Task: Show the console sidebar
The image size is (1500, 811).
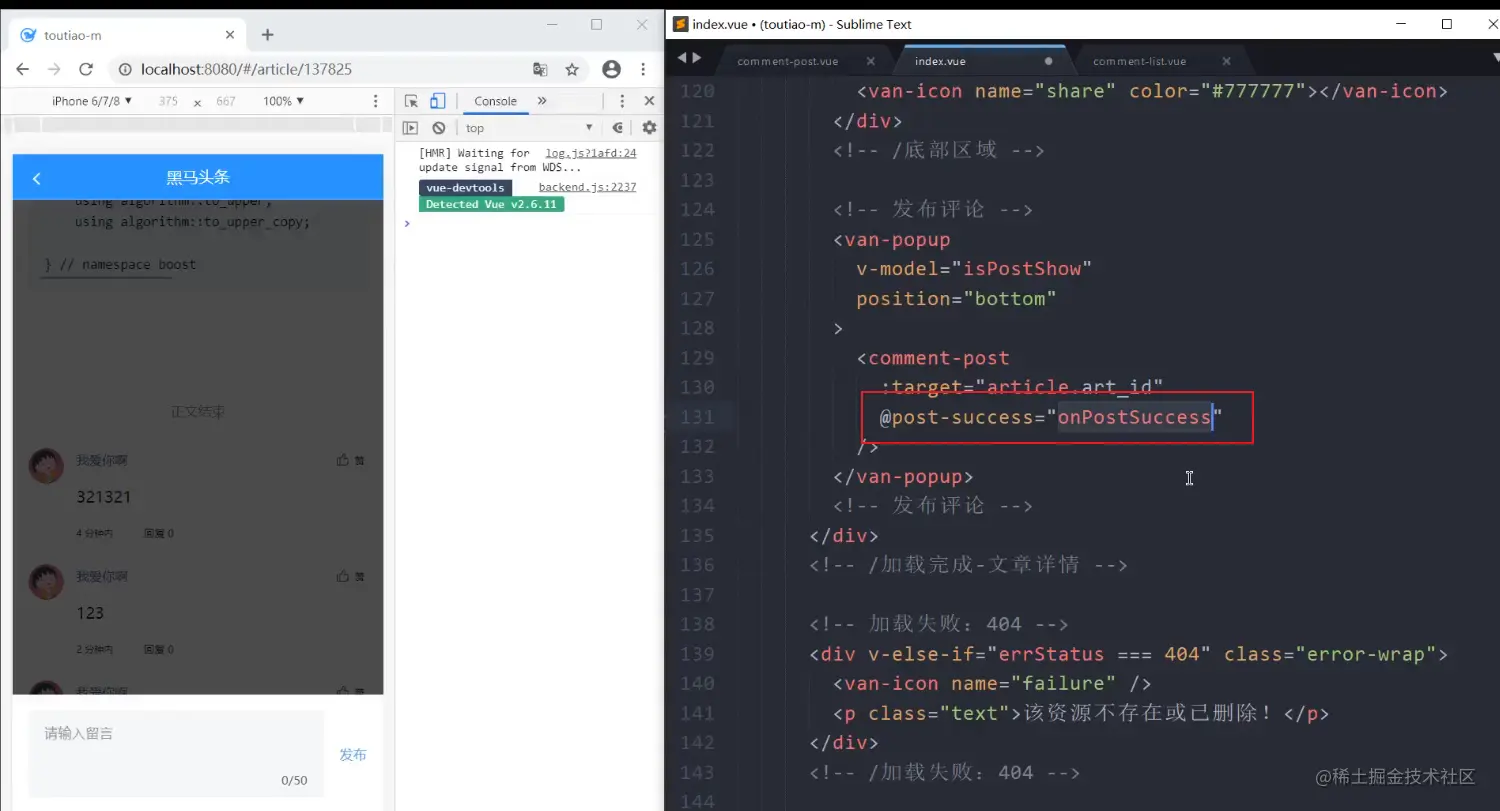Action: pos(410,128)
